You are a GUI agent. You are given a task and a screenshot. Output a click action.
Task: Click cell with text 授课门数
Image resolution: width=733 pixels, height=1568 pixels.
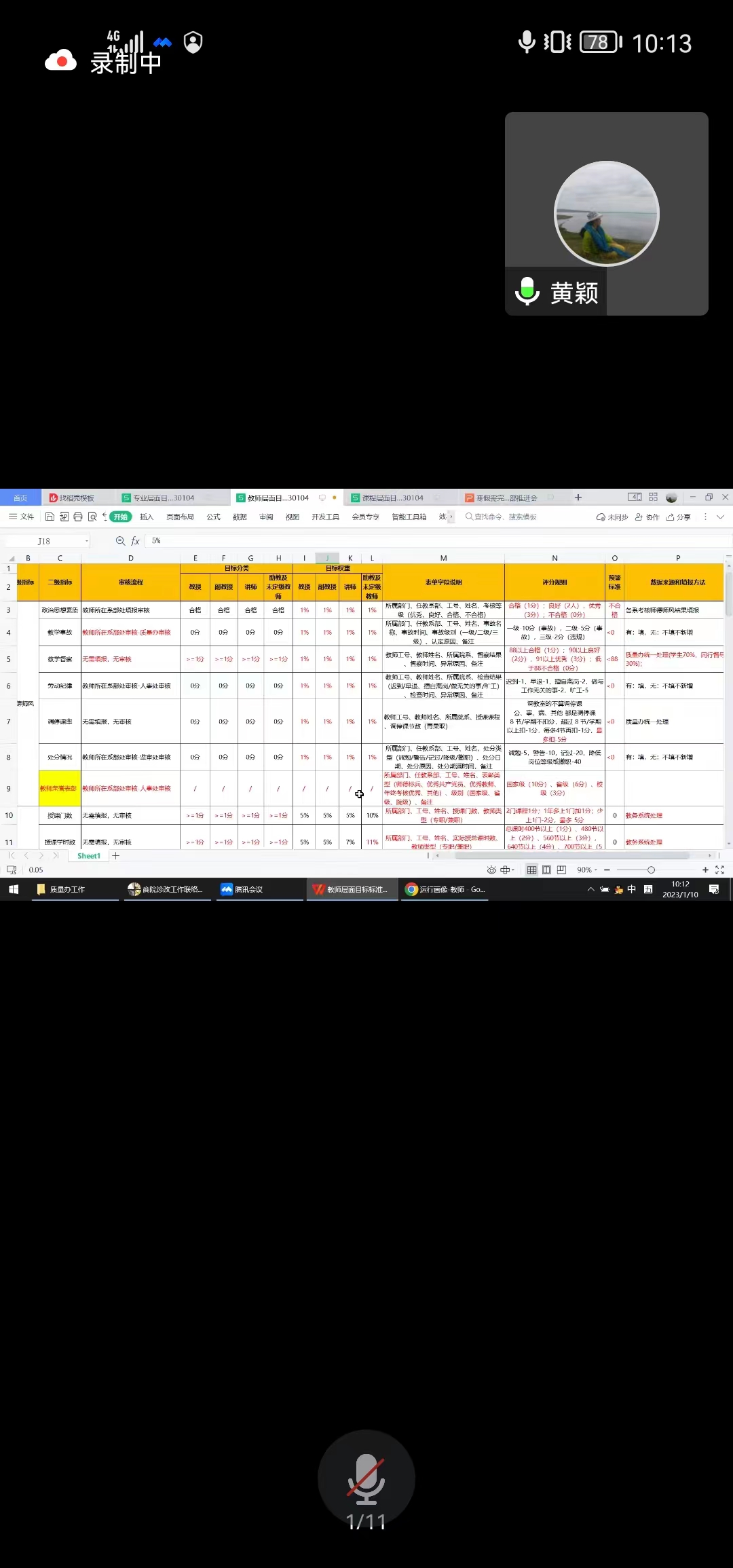coord(60,815)
